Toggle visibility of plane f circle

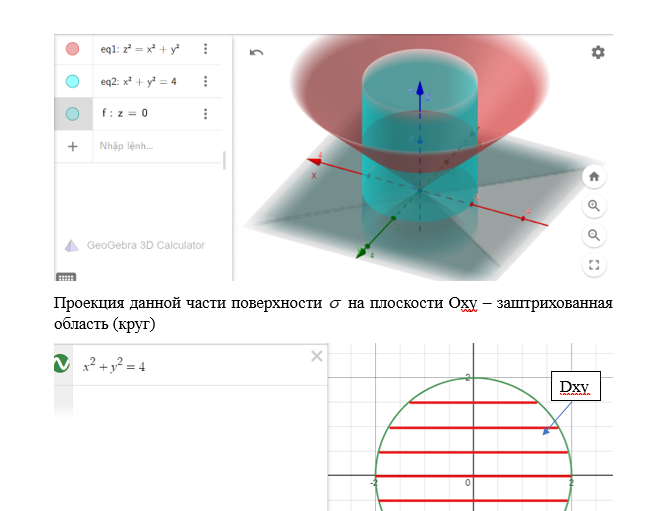72,114
